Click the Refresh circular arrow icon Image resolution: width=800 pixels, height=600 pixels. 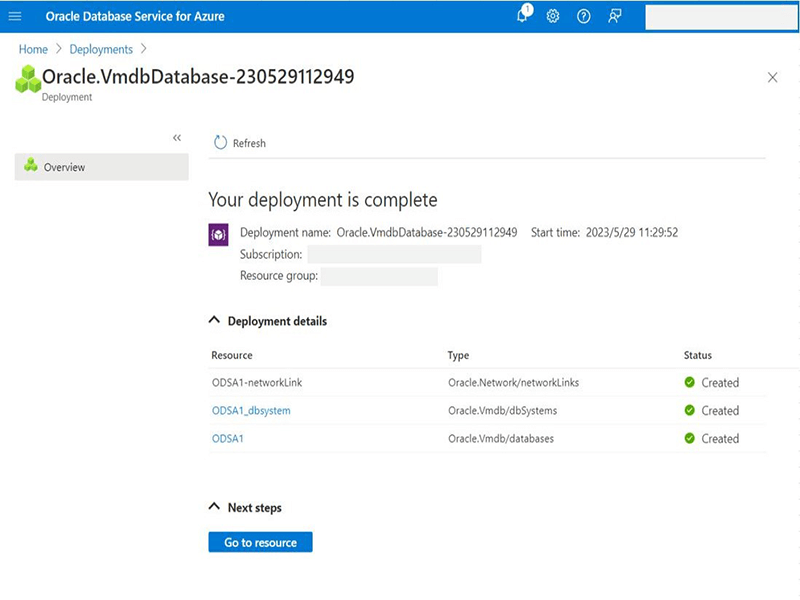(220, 143)
